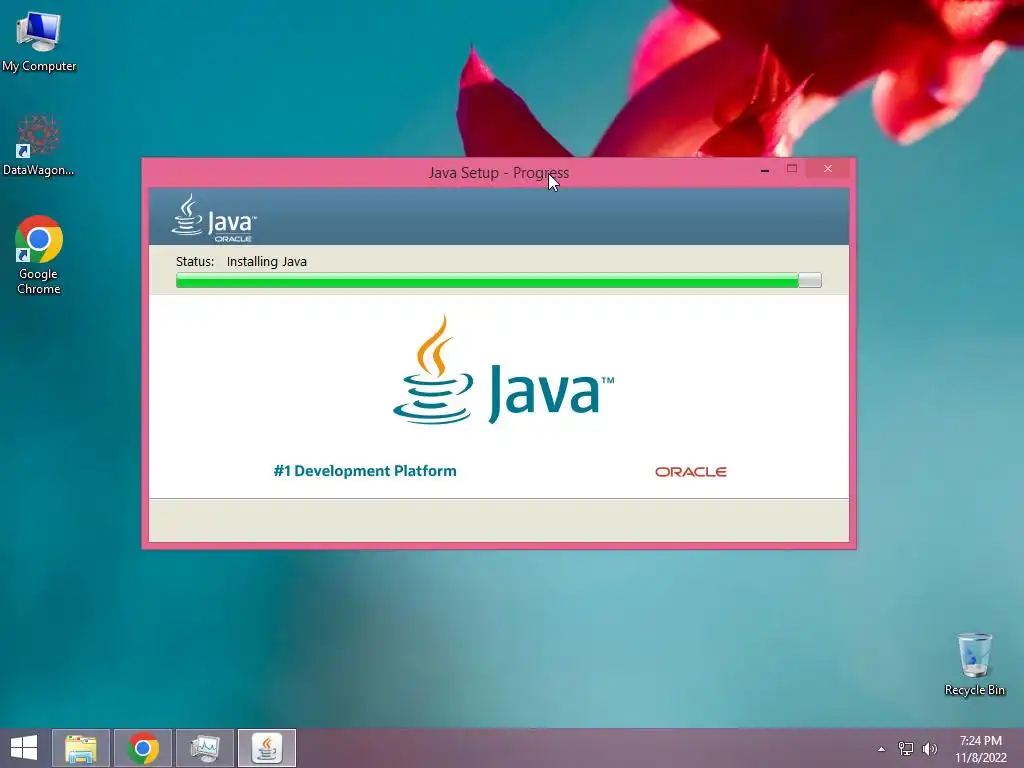Minimize the Java Setup window
This screenshot has height=768, width=1024.
coord(765,170)
